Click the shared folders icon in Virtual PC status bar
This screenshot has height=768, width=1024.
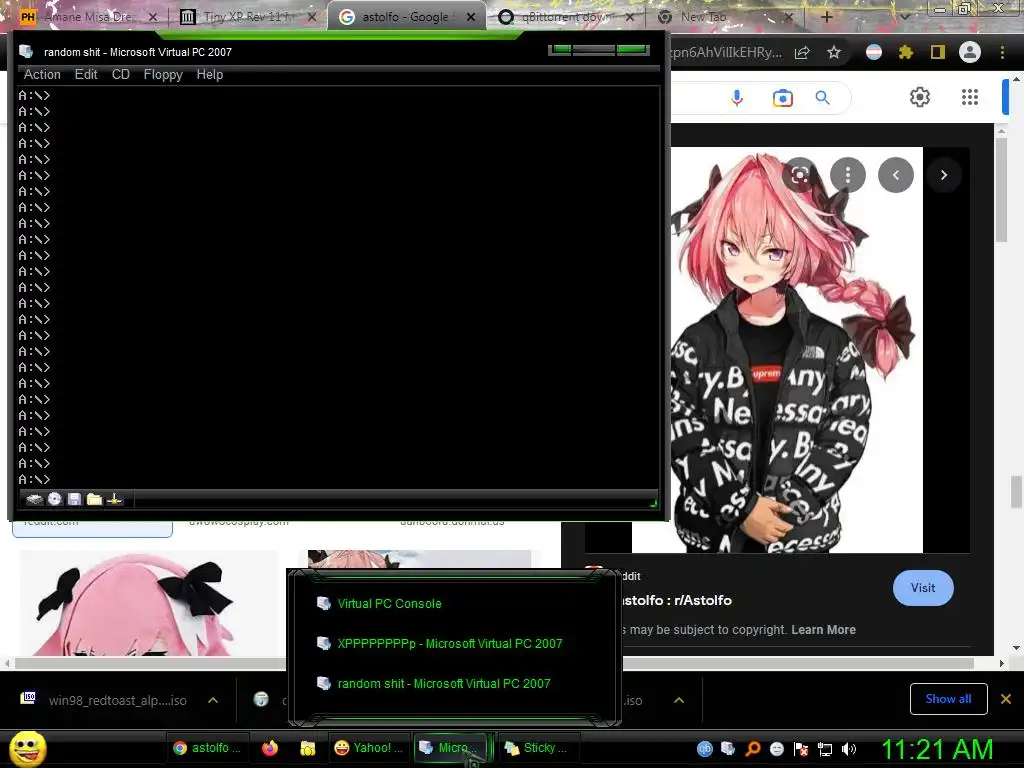(95, 500)
